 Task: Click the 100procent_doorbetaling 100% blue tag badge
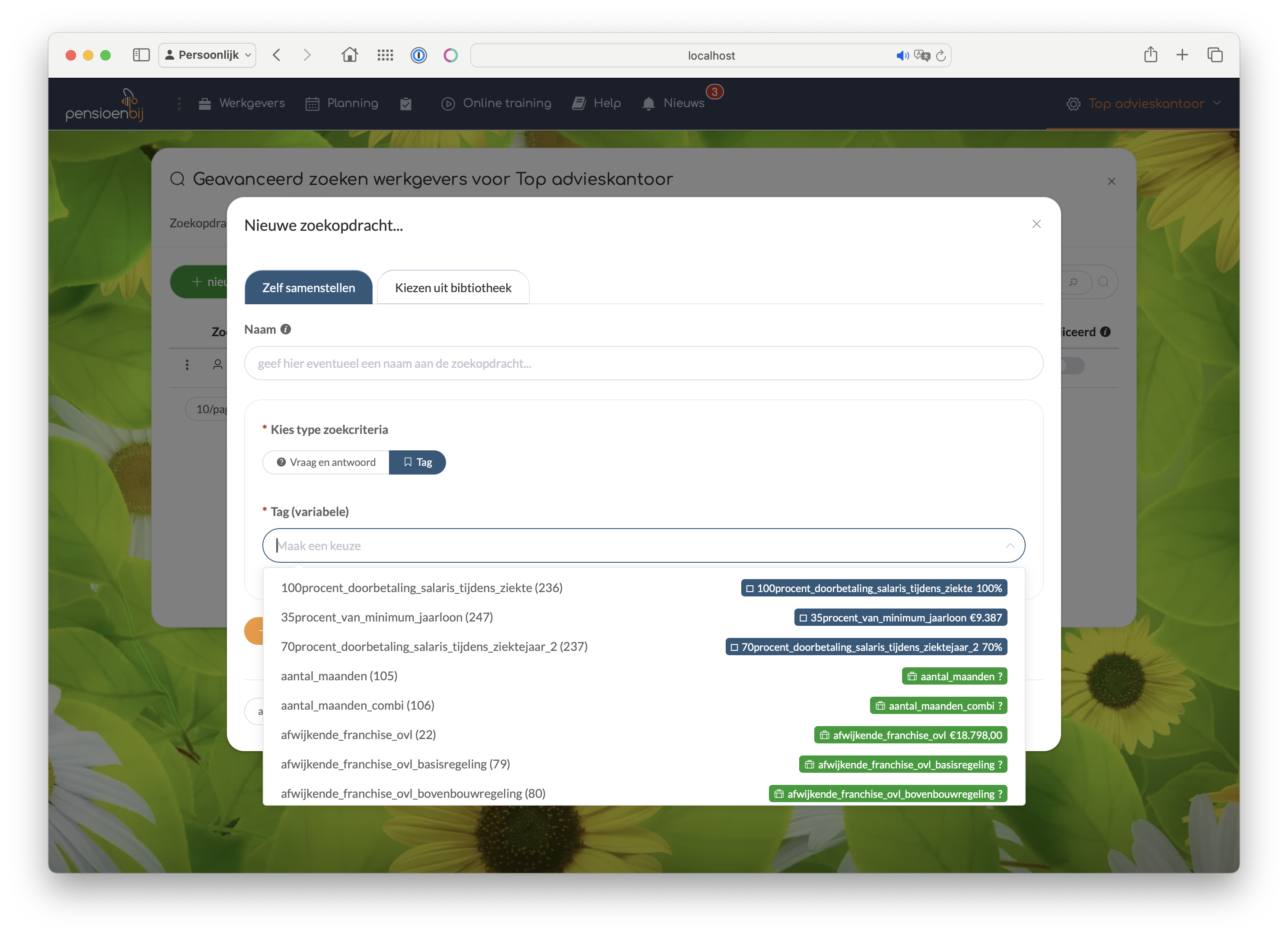click(x=874, y=588)
